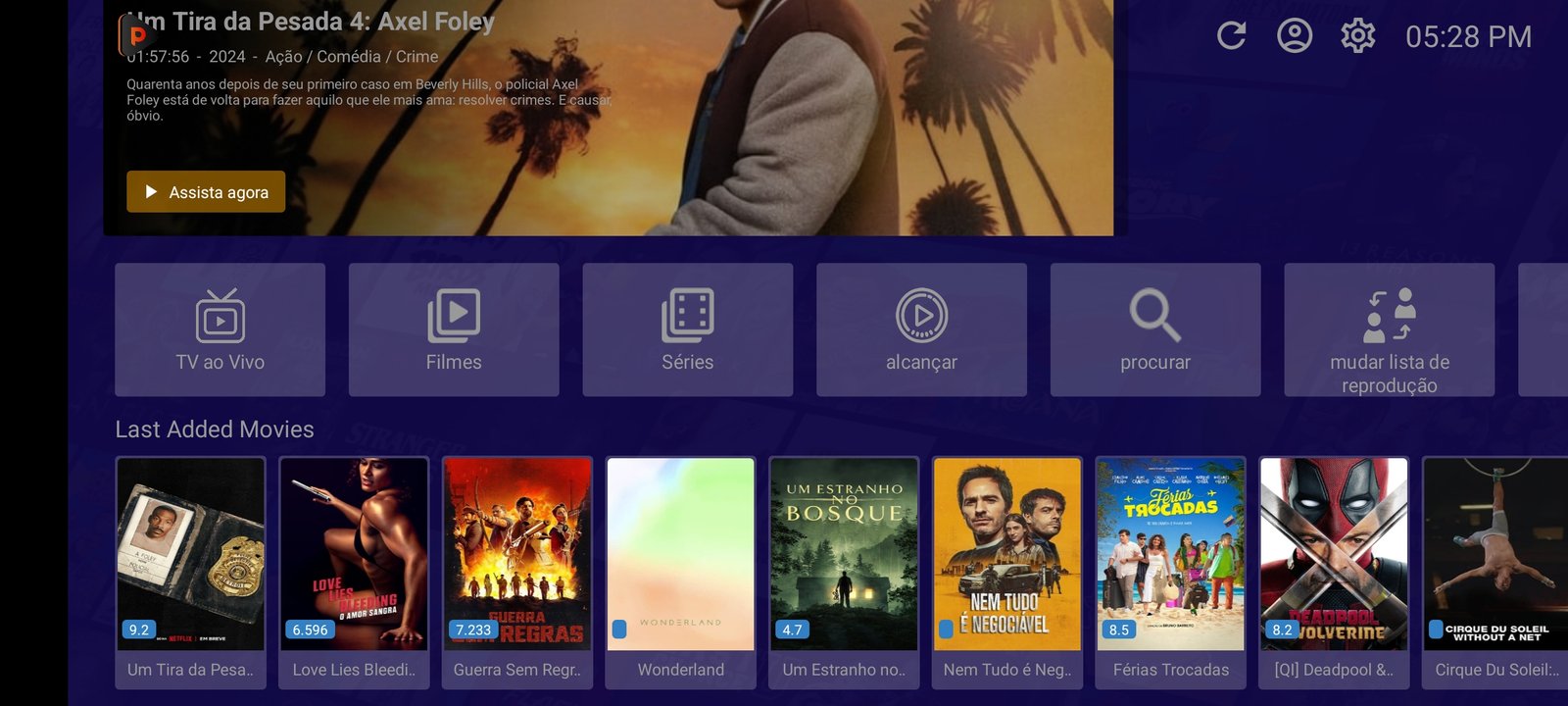Select the alcançar catch-up tile
Image resolution: width=1568 pixels, height=706 pixels.
click(x=921, y=329)
